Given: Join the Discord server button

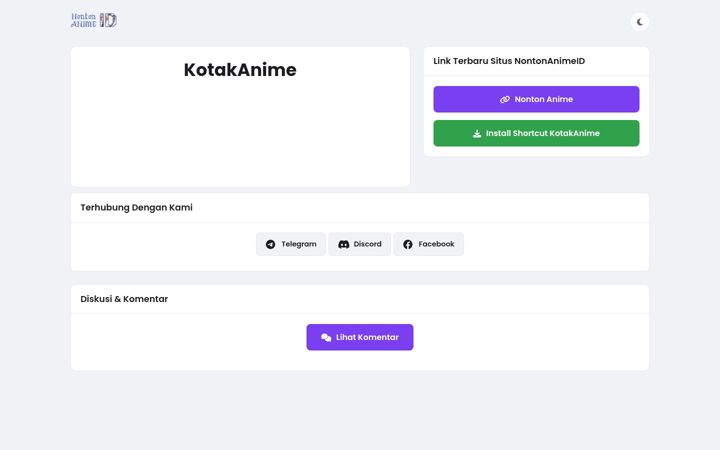Looking at the screenshot, I should click(x=360, y=244).
